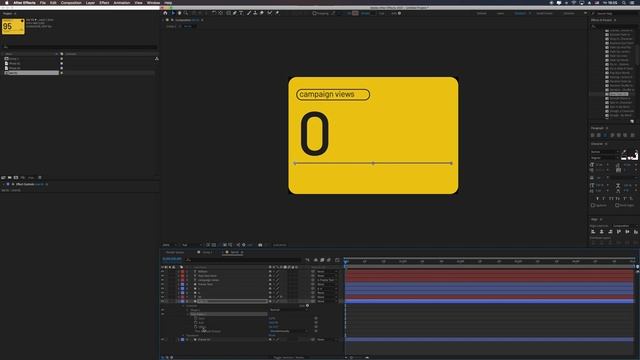Select the Pen tool
This screenshot has height=360, width=640.
coord(235,13)
